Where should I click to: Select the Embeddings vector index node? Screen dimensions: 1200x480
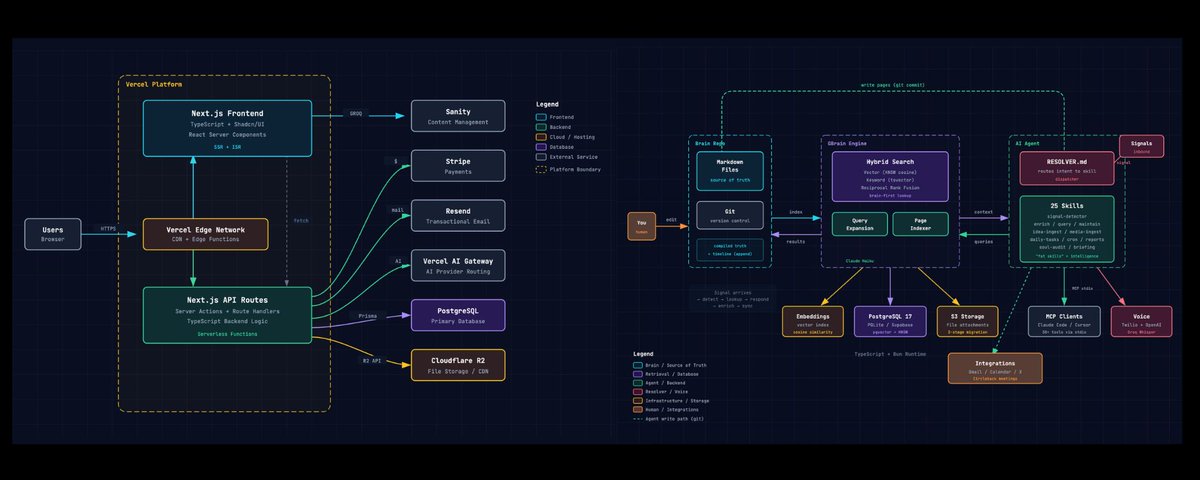(811, 321)
